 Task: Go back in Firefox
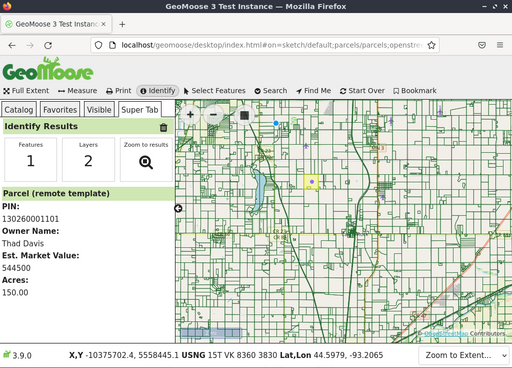tap(12, 45)
